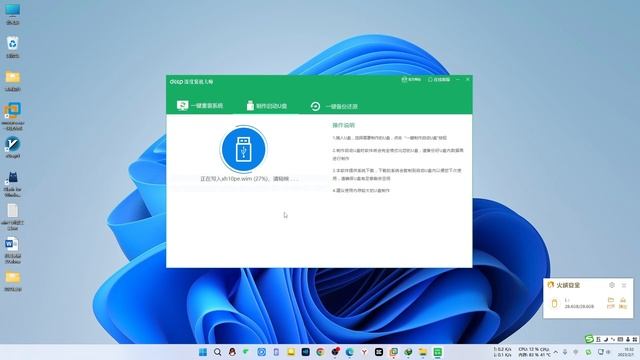Screen dimensions: 640x360
Task: Open Google Chrome from the taskbar
Action: pyautogui.click(x=320, y=352)
